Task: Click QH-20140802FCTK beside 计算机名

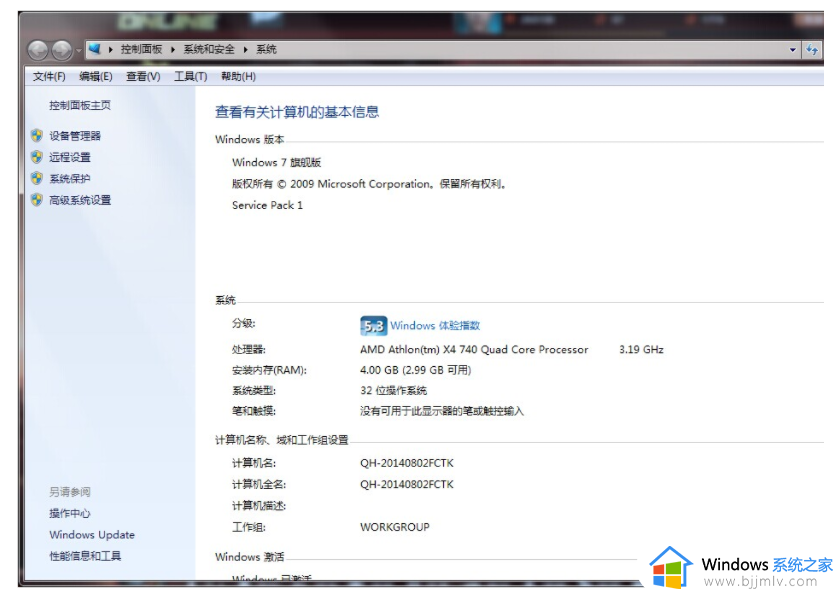Action: tap(407, 462)
